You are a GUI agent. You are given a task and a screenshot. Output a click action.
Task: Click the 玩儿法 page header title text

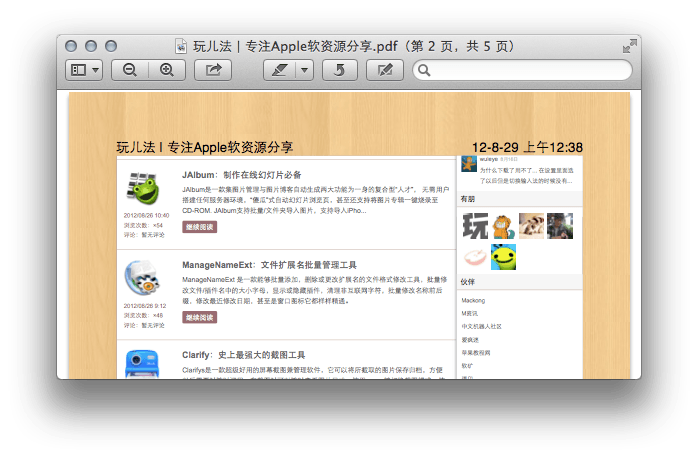click(204, 147)
